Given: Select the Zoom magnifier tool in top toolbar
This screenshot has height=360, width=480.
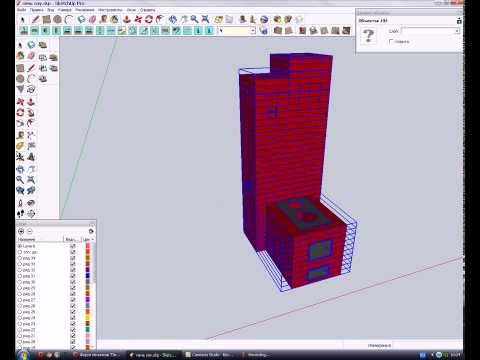Looking at the screenshot, I should (x=194, y=20).
